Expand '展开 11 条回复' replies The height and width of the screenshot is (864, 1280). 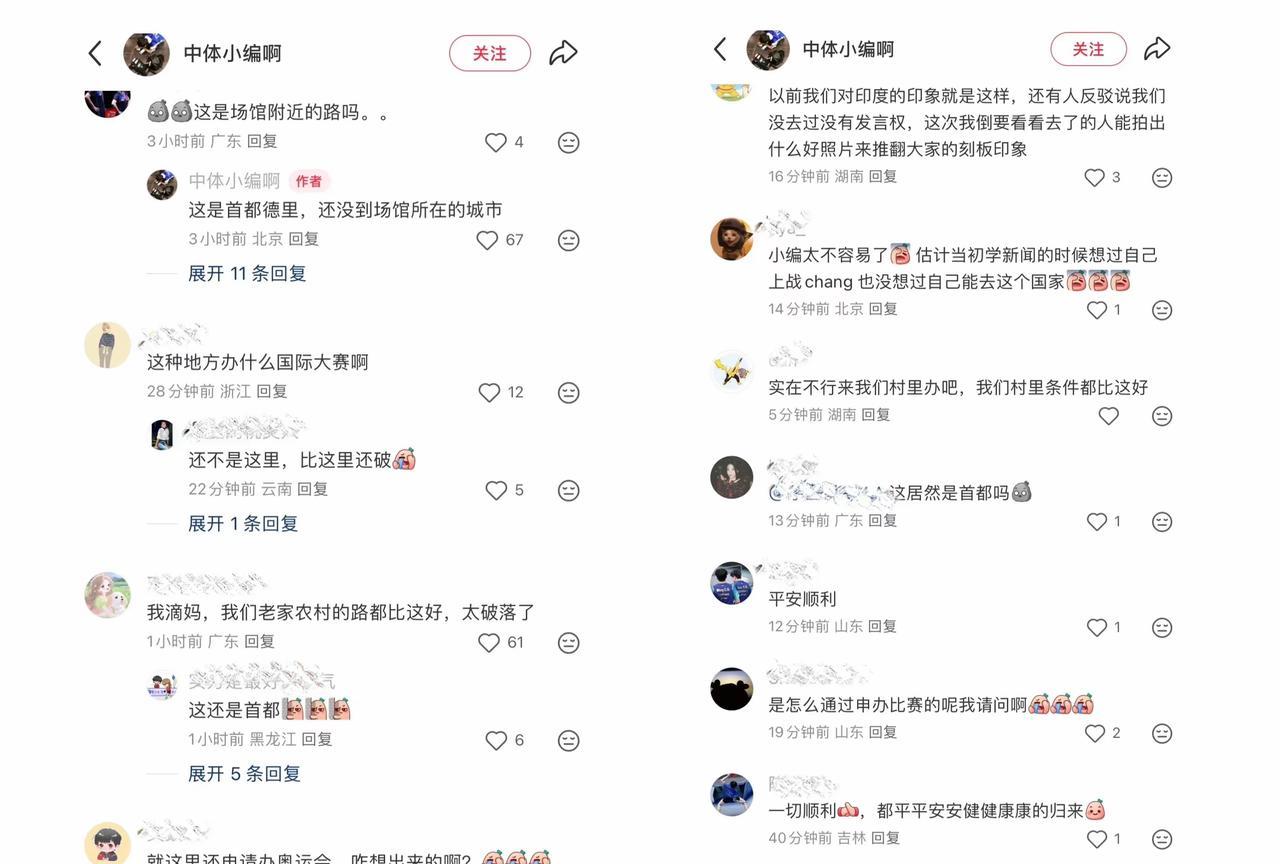point(247,273)
